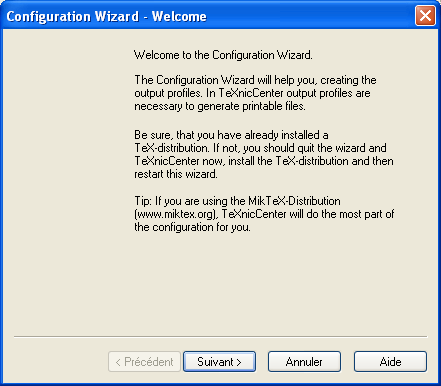Click the right arrow on the Suivant button
The height and width of the screenshot is (386, 441).
coord(239,362)
